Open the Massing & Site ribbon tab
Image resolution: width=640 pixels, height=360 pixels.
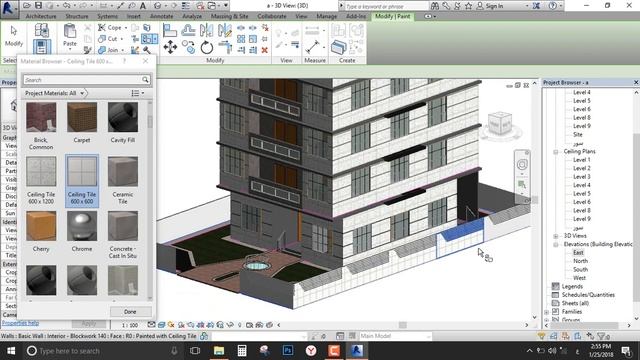(x=229, y=16)
